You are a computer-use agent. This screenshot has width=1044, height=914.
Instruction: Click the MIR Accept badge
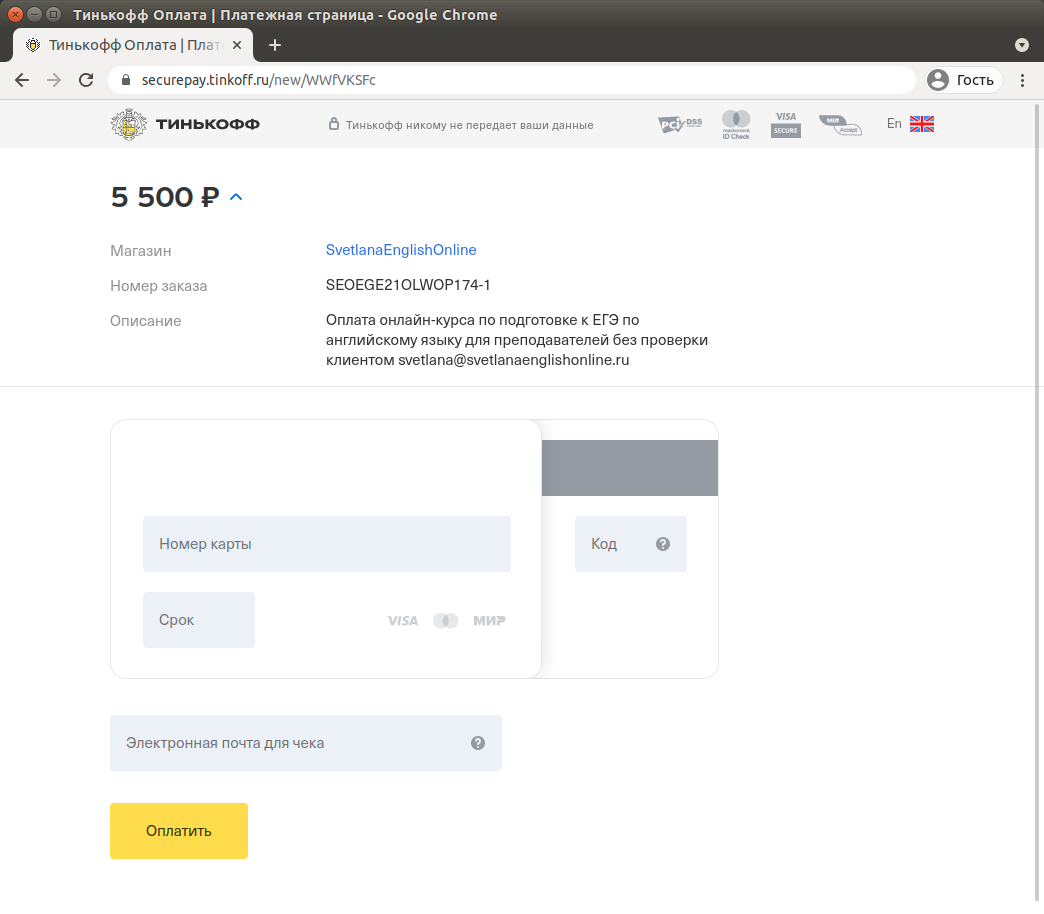[840, 124]
